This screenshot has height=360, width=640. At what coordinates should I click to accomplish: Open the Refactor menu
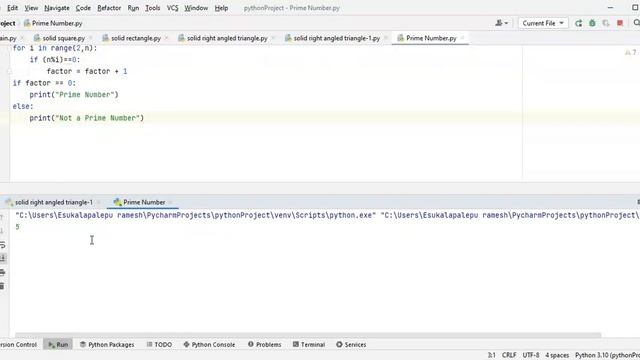coord(109,8)
